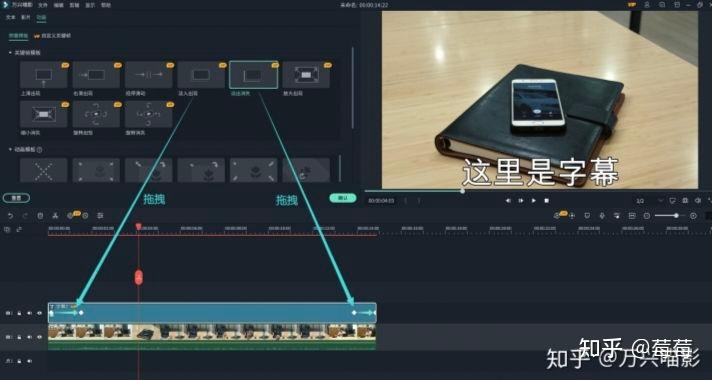Click the red playhead marker on the ruler
The height and width of the screenshot is (380, 712).
(x=138, y=226)
